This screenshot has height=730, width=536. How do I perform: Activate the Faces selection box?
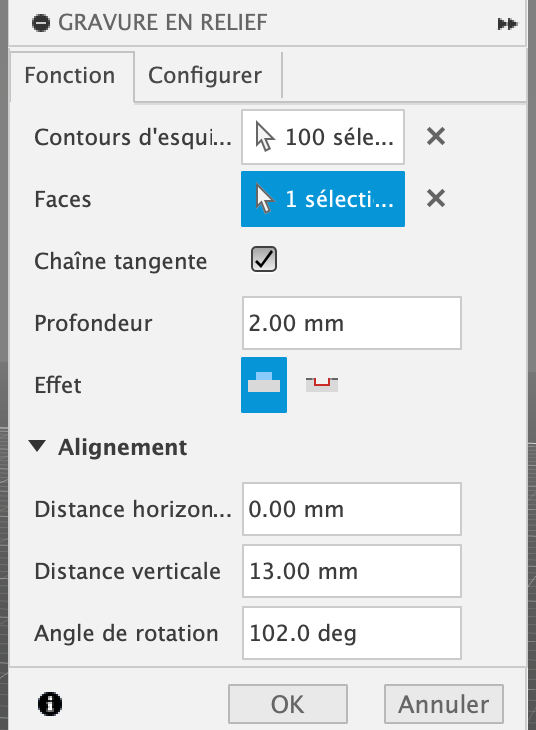(323, 199)
